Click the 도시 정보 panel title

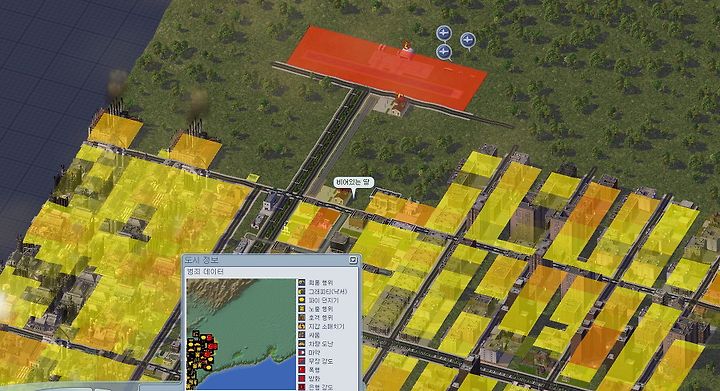pyautogui.click(x=202, y=260)
